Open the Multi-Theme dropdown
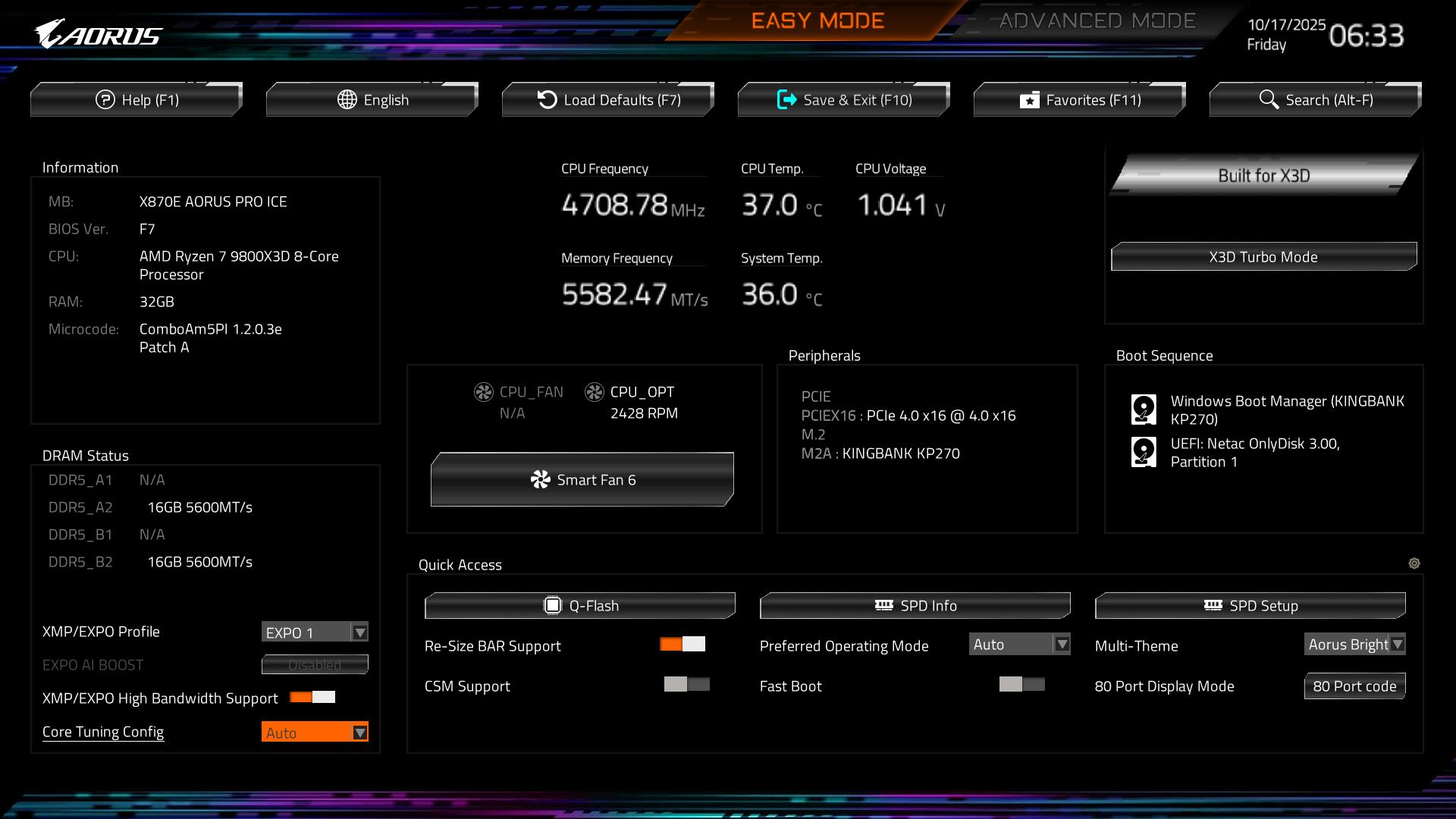This screenshot has width=1456, height=819. (1354, 645)
